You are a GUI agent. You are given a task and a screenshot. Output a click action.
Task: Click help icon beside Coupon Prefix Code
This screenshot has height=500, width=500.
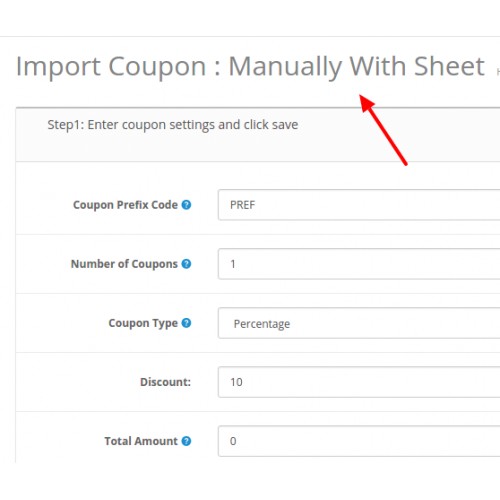pos(186,205)
